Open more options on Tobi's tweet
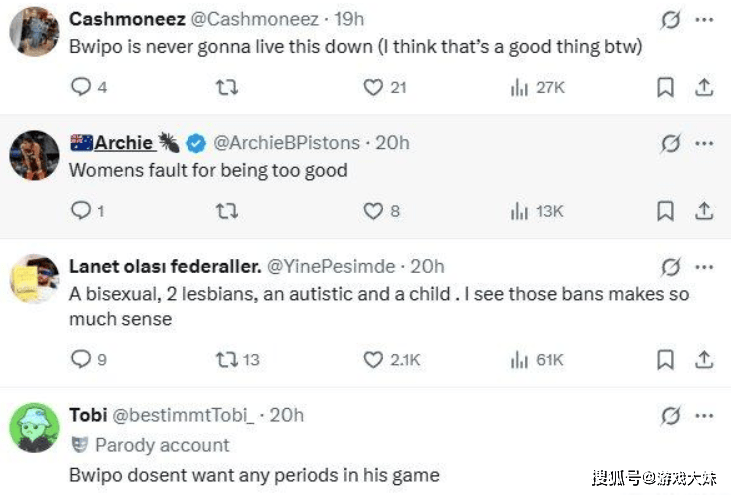This screenshot has height=495, width=731. (x=704, y=415)
